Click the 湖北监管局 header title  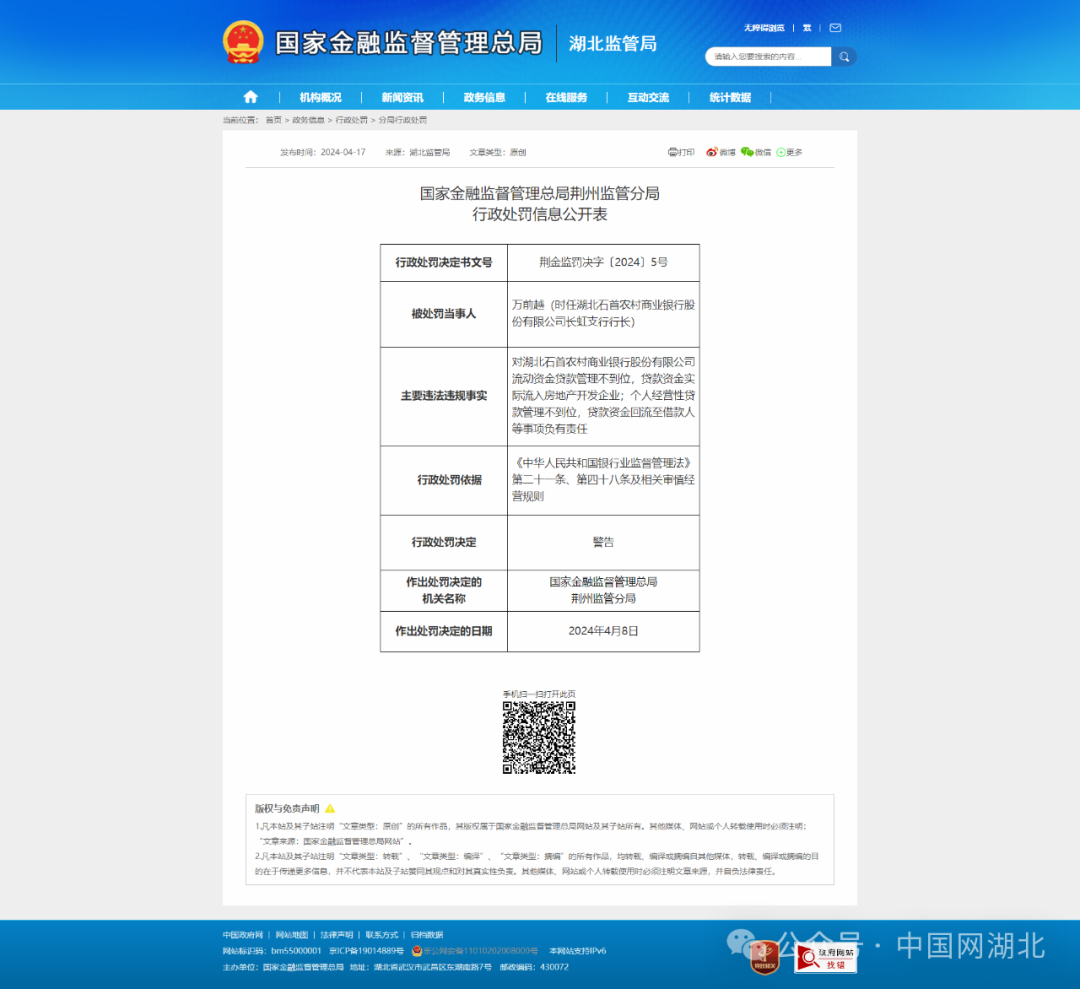612,43
